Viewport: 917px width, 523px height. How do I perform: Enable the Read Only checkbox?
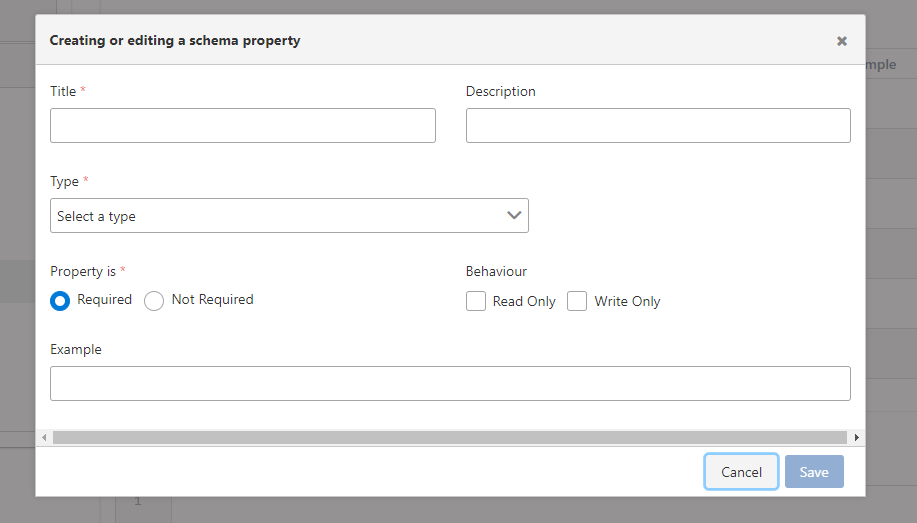(x=476, y=301)
